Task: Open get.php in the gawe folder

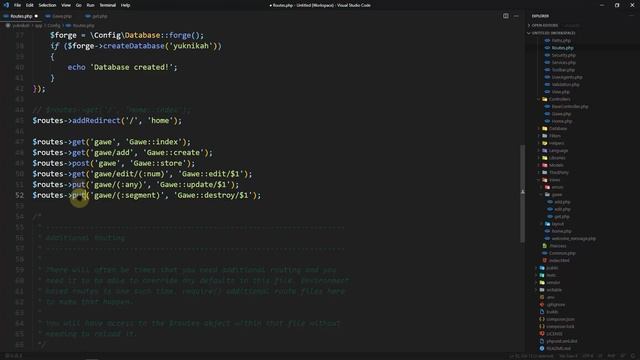Action: tap(562, 217)
